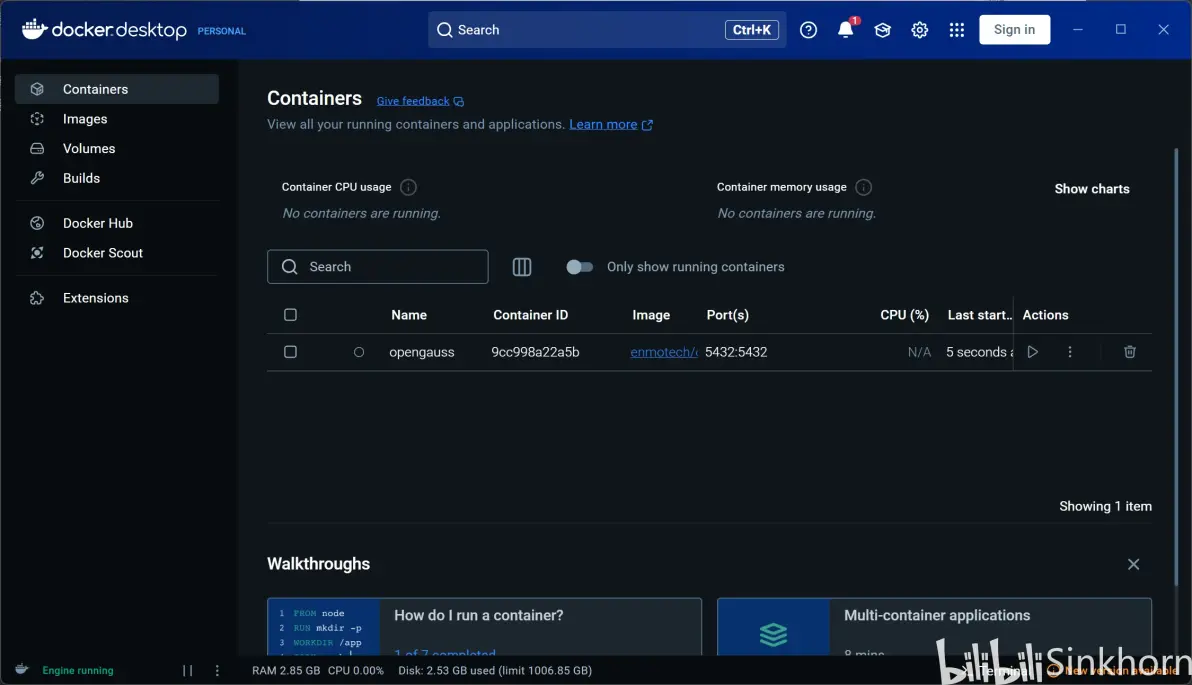The height and width of the screenshot is (685, 1192).
Task: Open Settings gear in the header
Action: pos(920,30)
